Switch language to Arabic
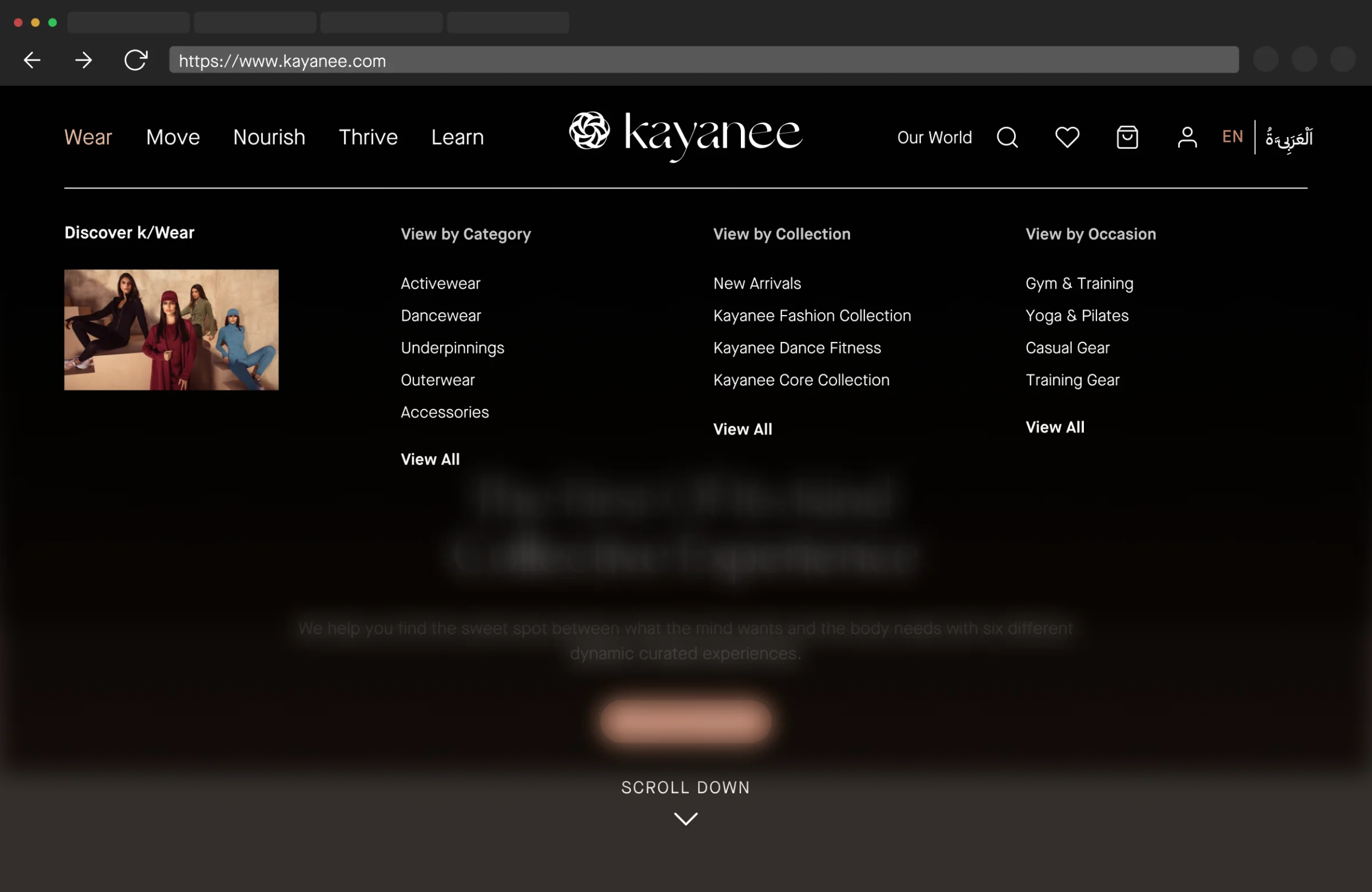This screenshot has width=1372, height=892. [x=1289, y=137]
